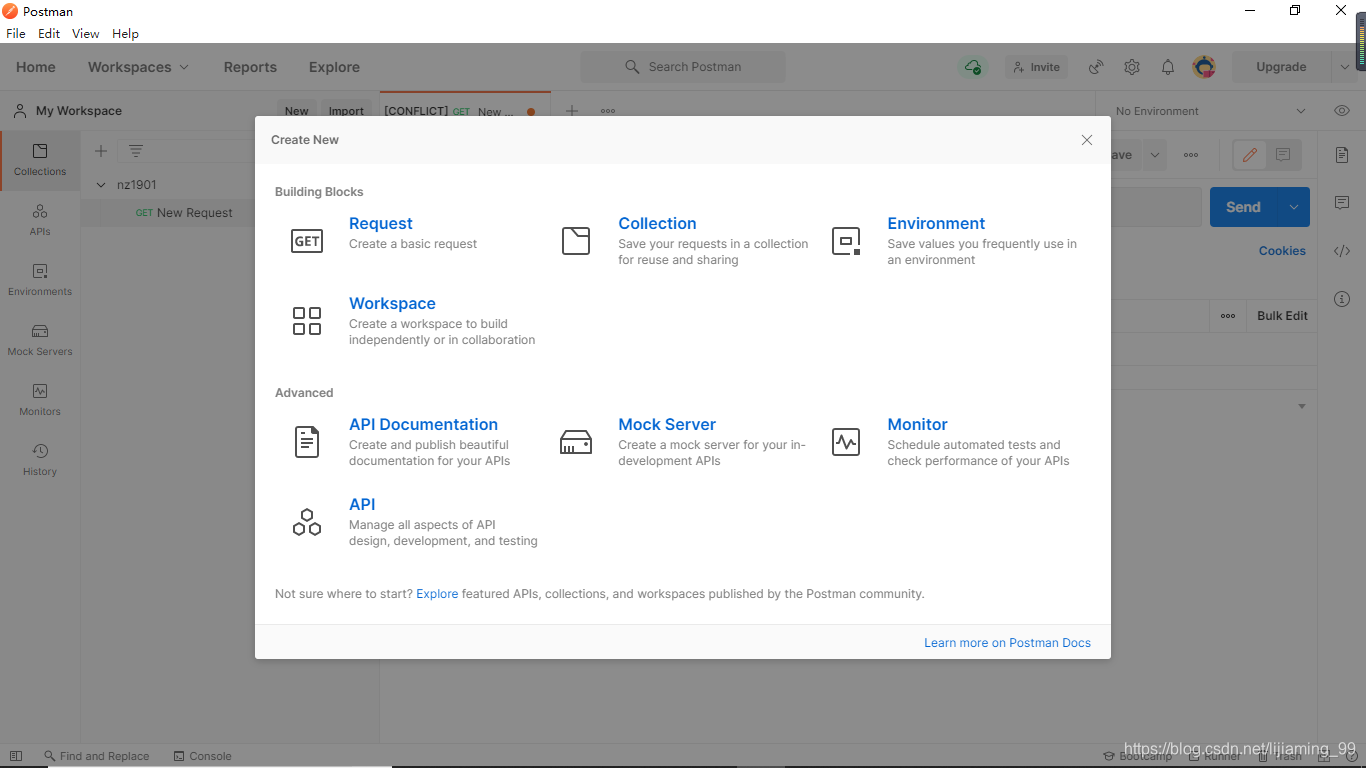Screen dimensions: 1366x768
Task: Open the tab options ellipsis menu
Action: pos(608,111)
